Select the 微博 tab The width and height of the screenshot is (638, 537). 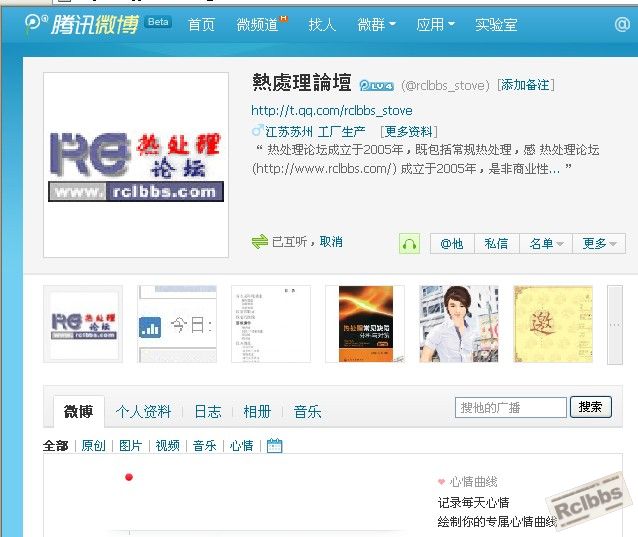pyautogui.click(x=79, y=411)
